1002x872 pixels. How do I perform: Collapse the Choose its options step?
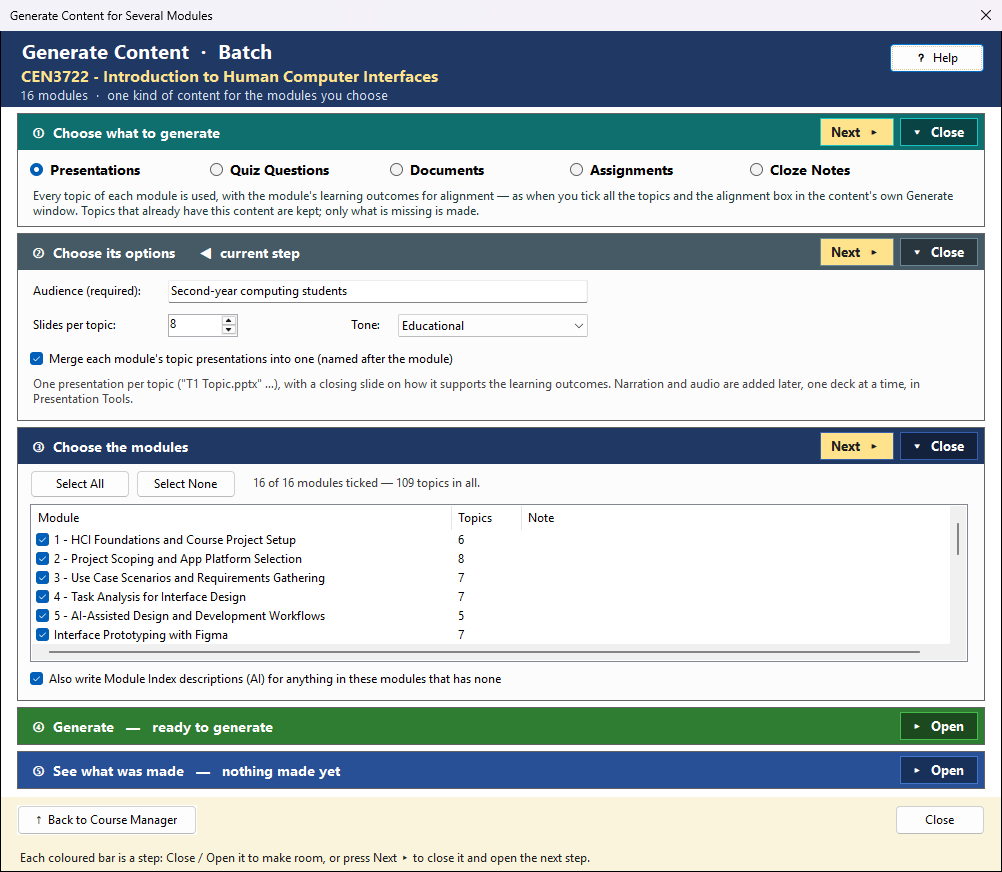pyautogui.click(x=939, y=252)
